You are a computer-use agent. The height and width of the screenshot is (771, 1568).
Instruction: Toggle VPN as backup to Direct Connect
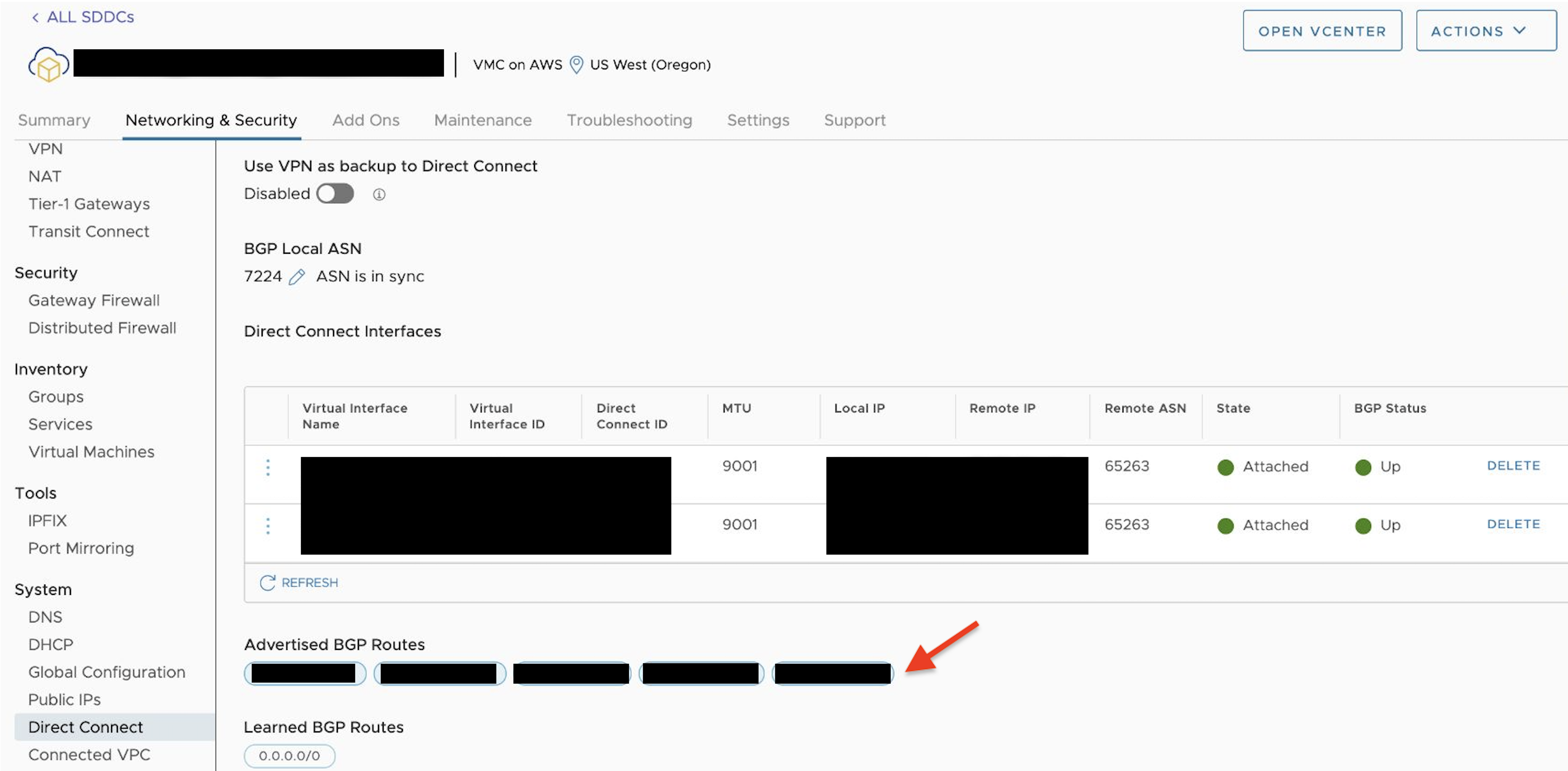[x=335, y=194]
